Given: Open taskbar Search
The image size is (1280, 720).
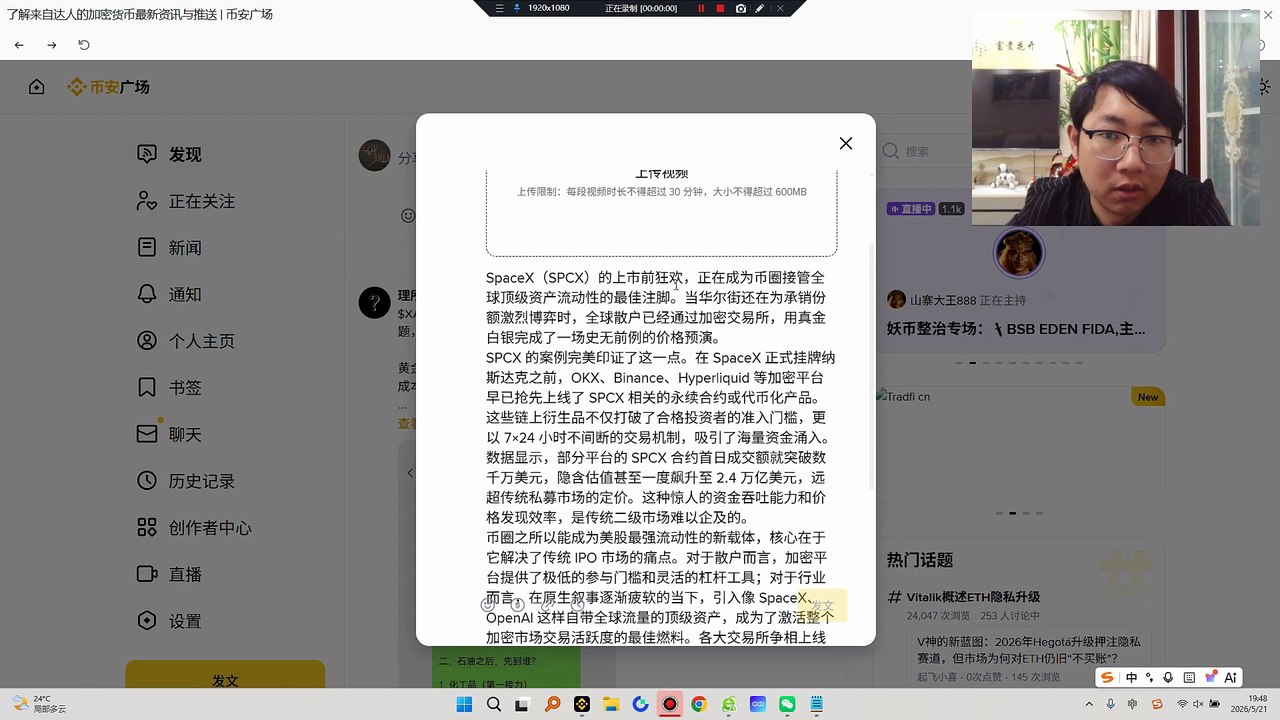Looking at the screenshot, I should tap(494, 705).
